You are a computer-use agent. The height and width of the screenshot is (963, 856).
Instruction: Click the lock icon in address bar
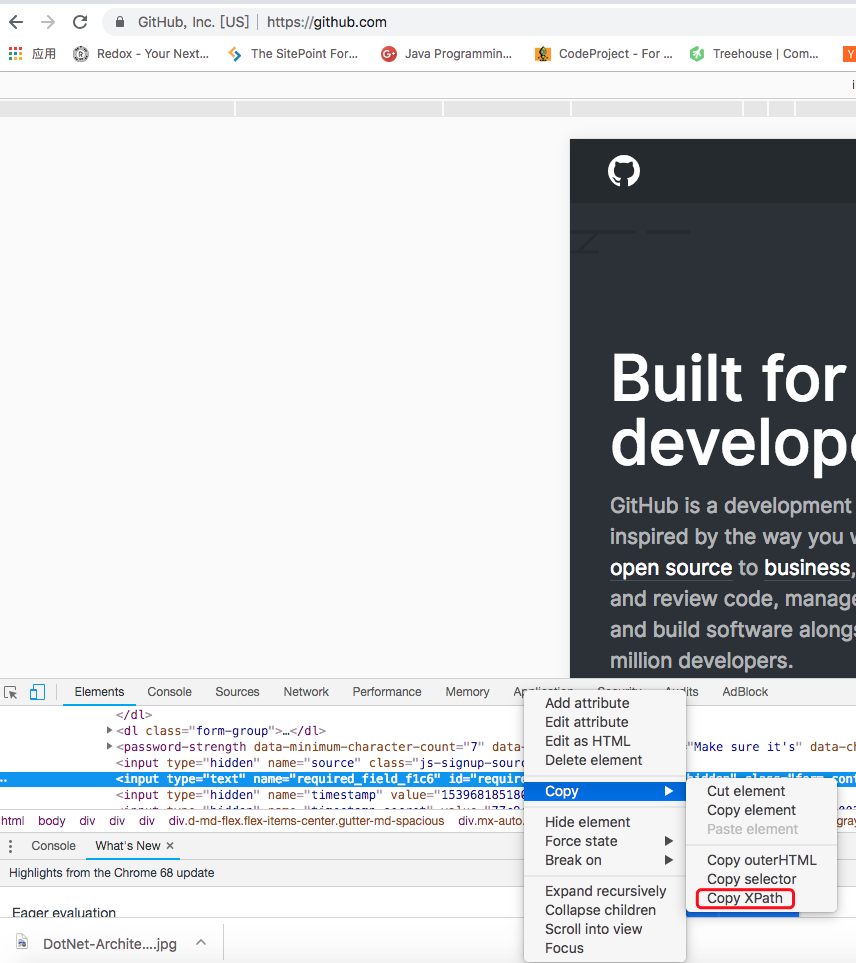tap(120, 23)
